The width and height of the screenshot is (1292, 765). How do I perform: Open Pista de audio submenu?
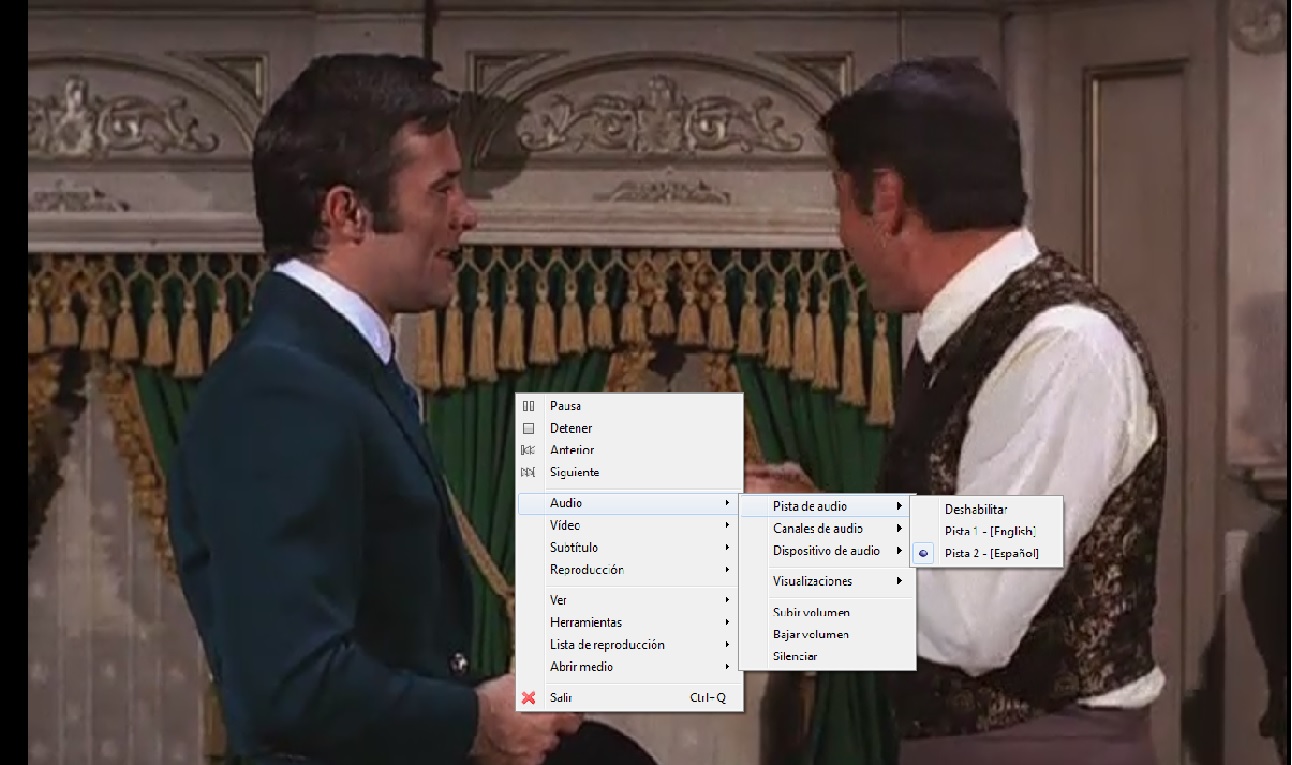point(827,506)
